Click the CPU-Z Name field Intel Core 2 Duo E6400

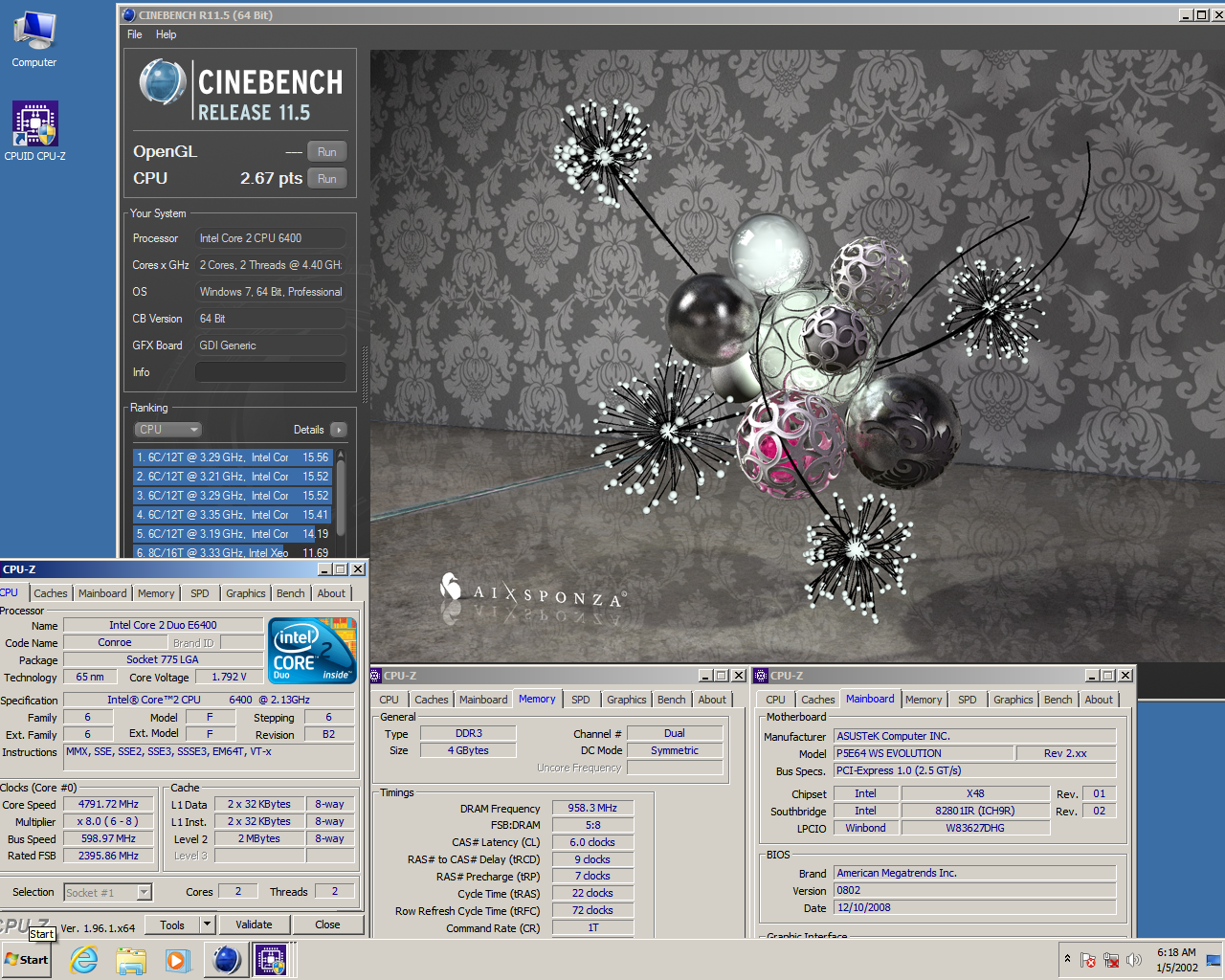163,625
